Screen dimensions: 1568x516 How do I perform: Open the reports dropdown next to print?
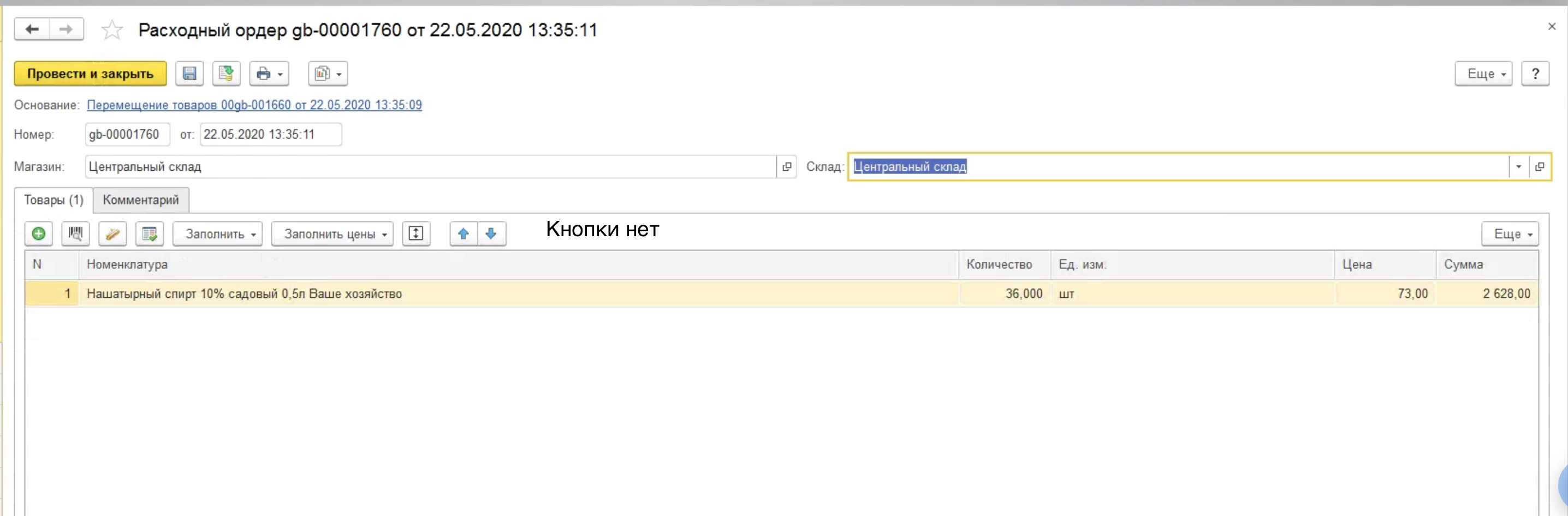click(x=328, y=74)
